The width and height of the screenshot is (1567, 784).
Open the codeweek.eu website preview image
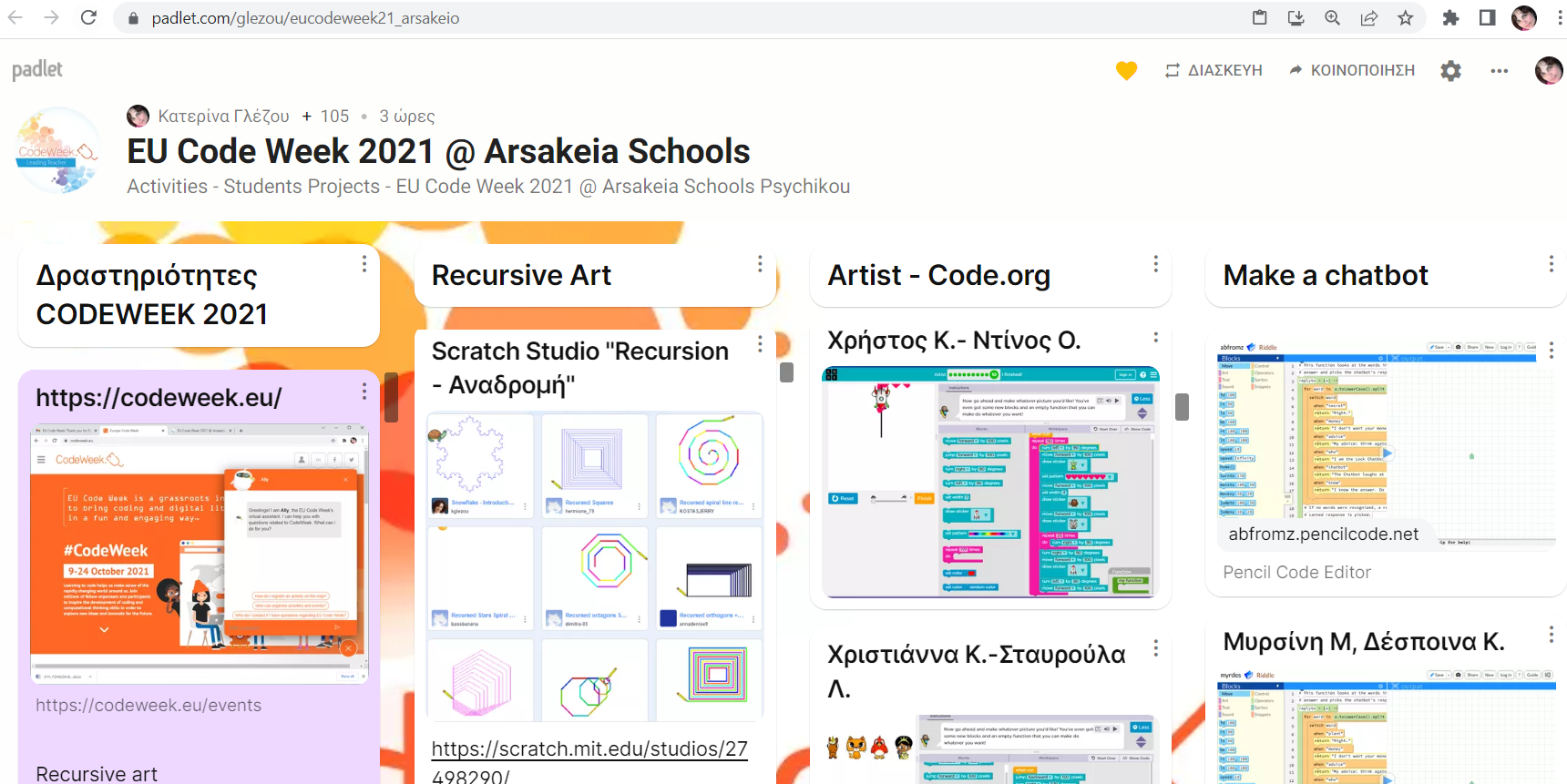coord(200,553)
